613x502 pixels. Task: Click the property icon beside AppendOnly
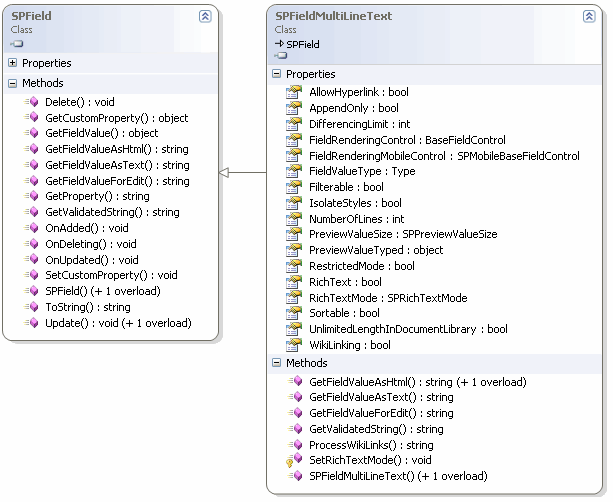click(x=294, y=108)
